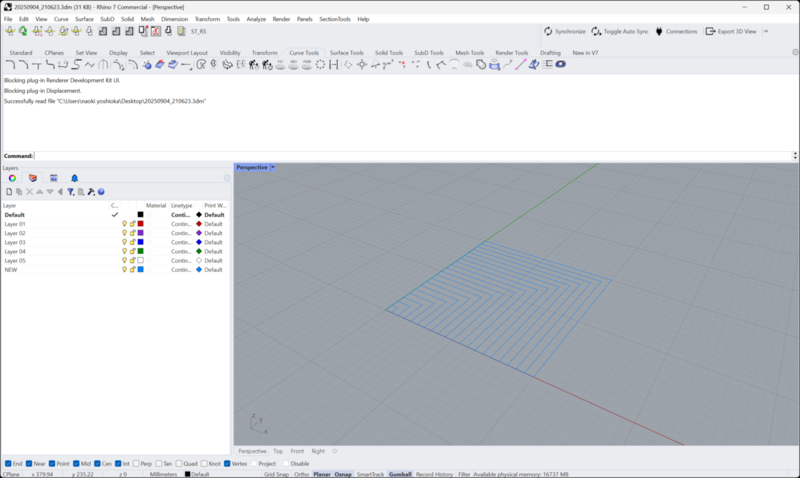Switch to the Front viewport tab
800x478 pixels.
pyautogui.click(x=297, y=451)
